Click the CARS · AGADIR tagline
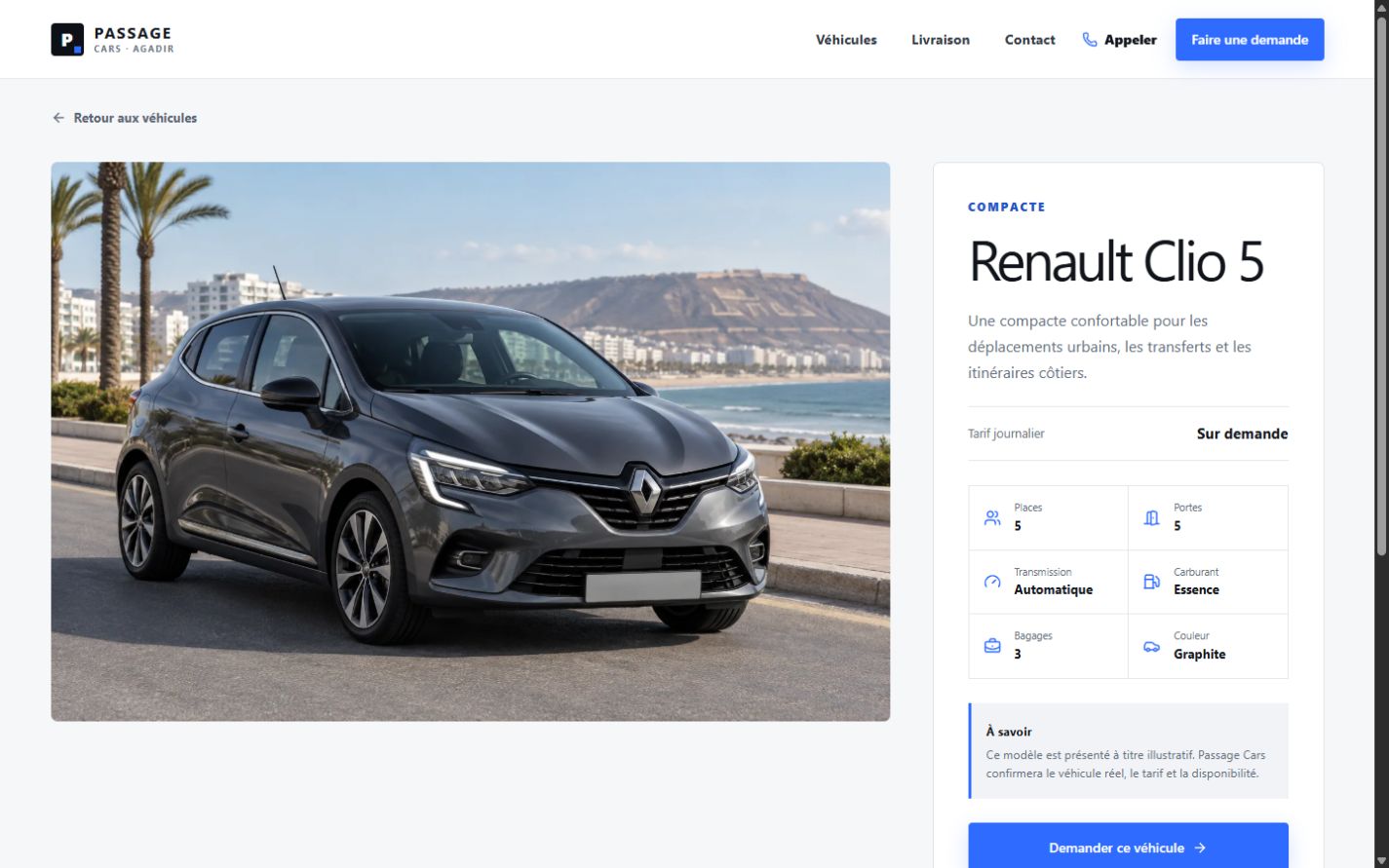Viewport: 1389px width, 868px height. point(134,49)
